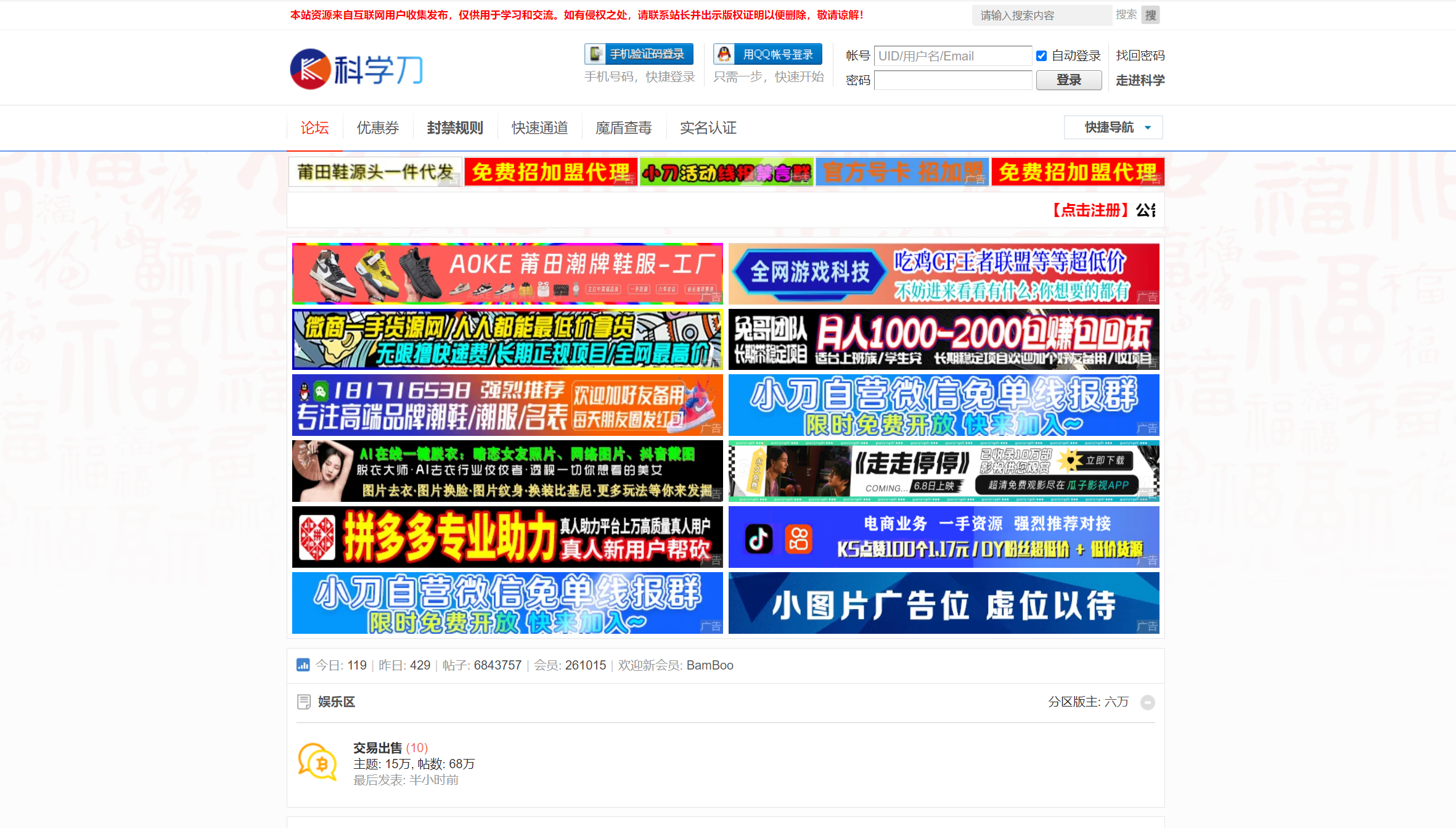Switch to the 论坛 tab
Viewport: 1456px width, 828px height.
tap(314, 128)
